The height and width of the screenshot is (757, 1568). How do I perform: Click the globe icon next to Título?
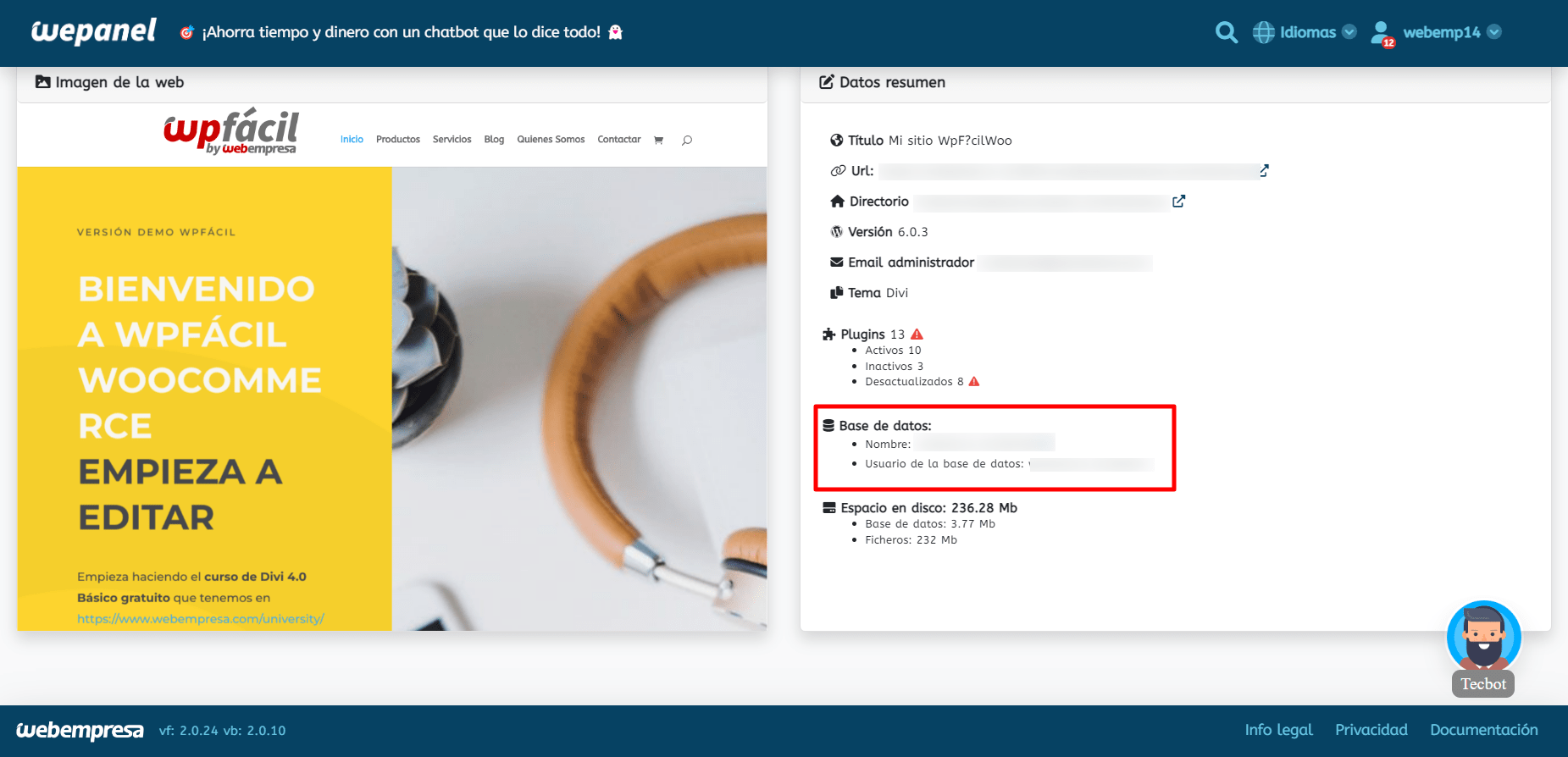click(837, 140)
